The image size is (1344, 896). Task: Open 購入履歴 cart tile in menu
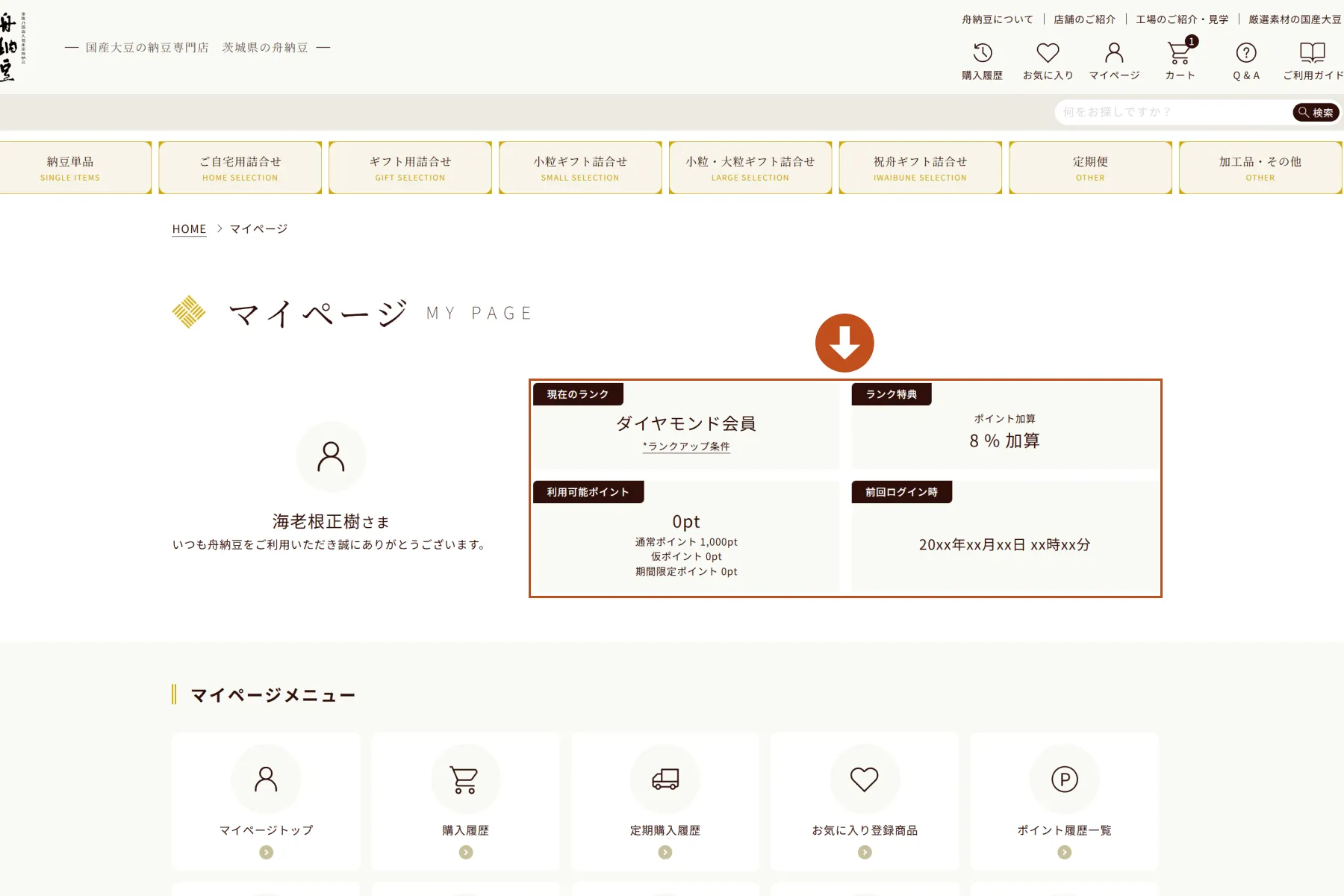tap(465, 801)
